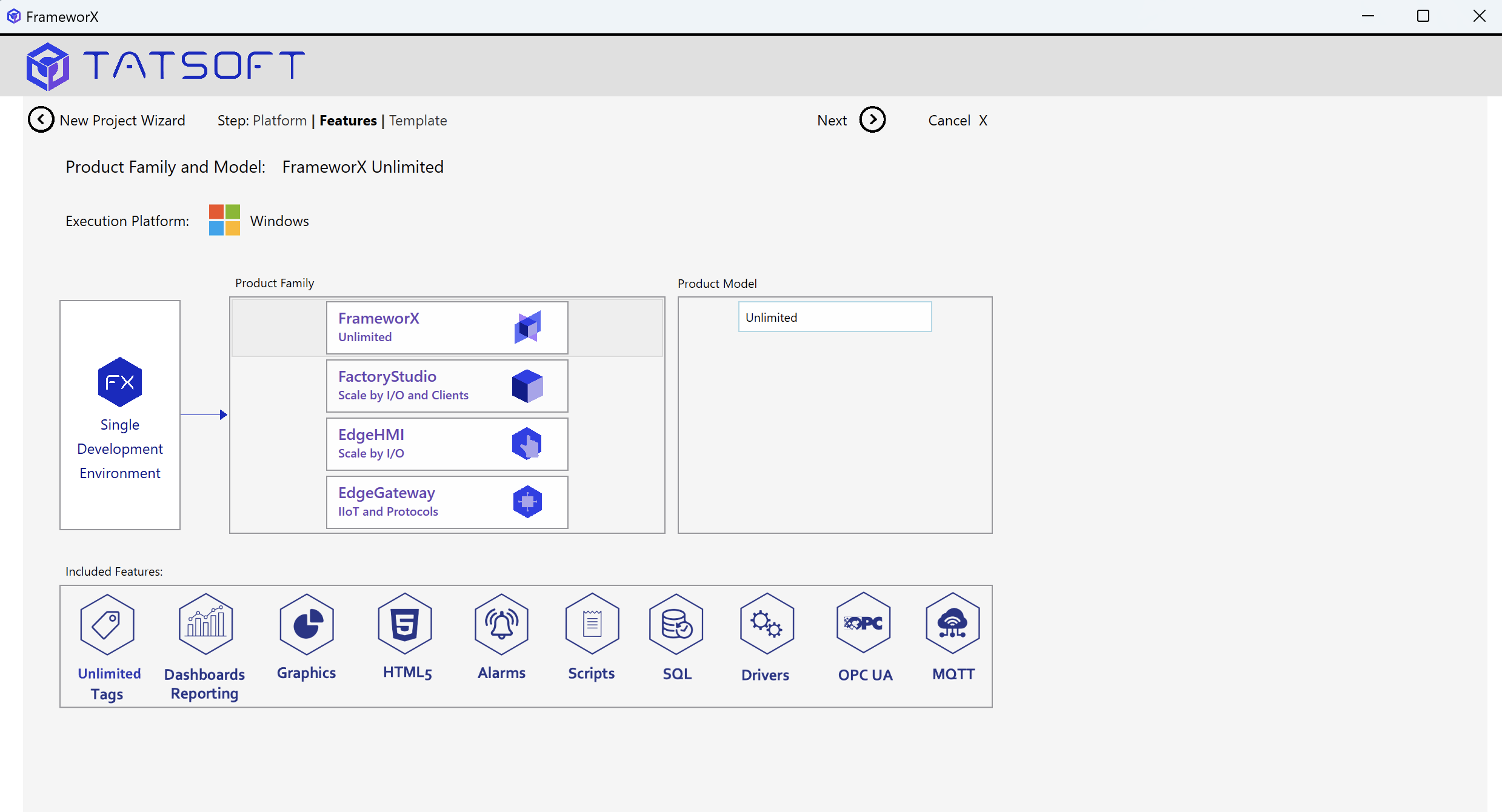Click the Next text label

pyautogui.click(x=832, y=121)
